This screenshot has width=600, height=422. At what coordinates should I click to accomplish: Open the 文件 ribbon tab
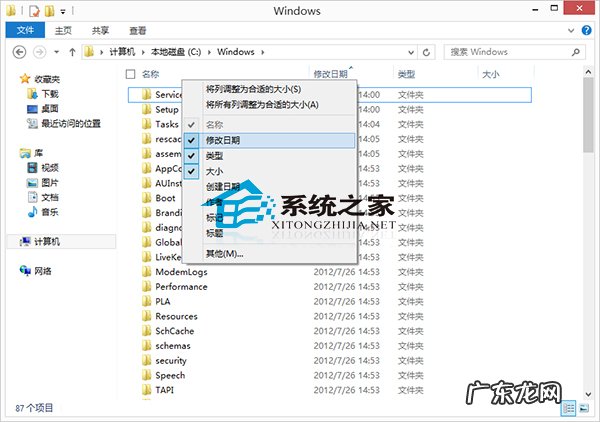pos(25,30)
